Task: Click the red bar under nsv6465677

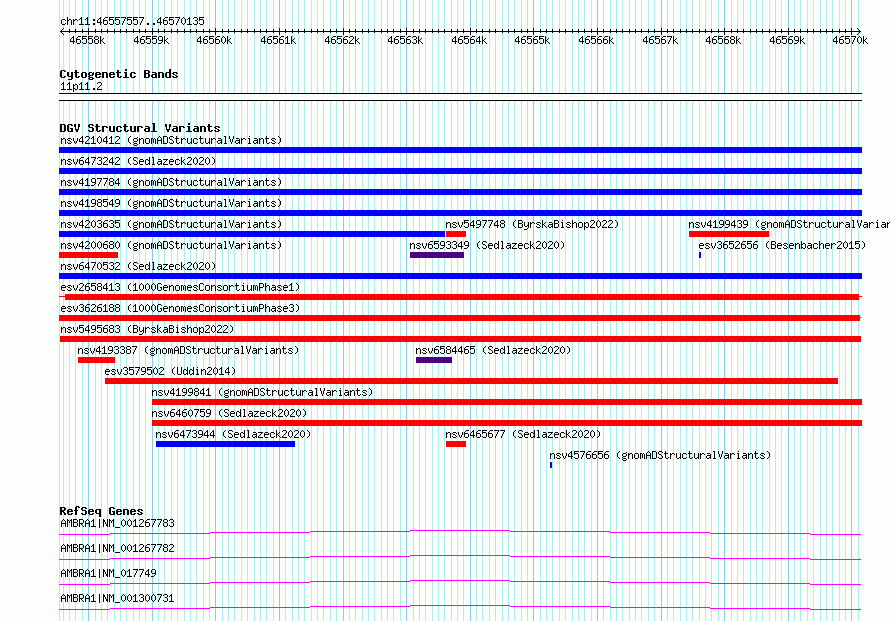Action: point(456,444)
